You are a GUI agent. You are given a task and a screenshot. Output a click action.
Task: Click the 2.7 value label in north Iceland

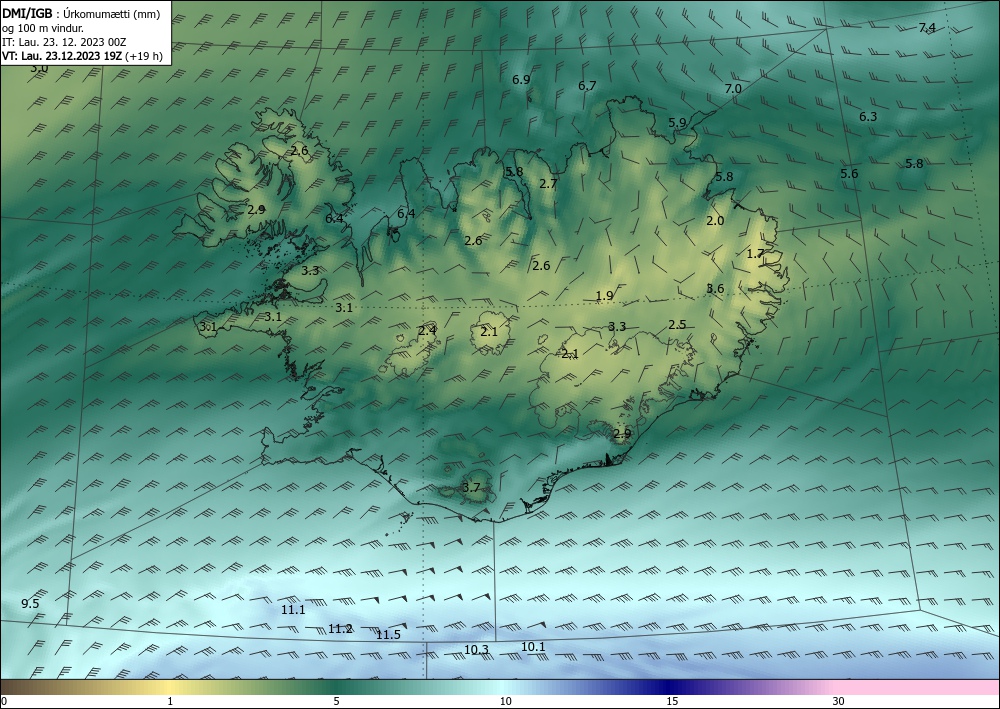tap(548, 184)
